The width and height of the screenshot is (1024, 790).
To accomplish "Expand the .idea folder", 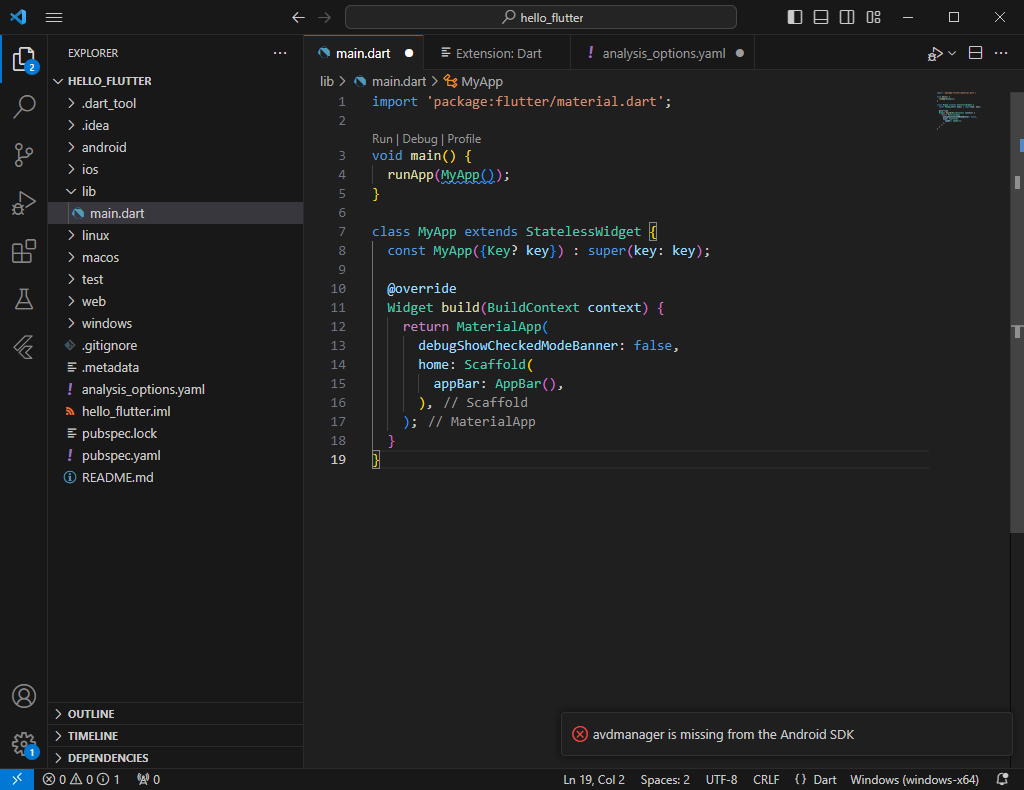I will point(176,125).
